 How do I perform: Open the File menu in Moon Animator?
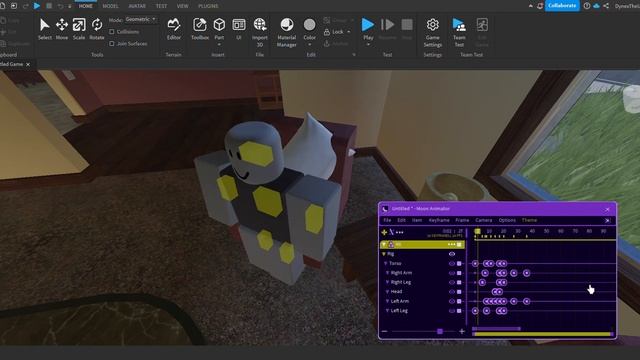(x=387, y=220)
